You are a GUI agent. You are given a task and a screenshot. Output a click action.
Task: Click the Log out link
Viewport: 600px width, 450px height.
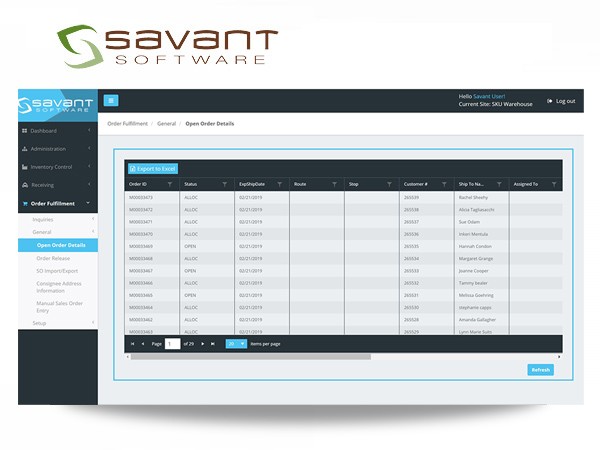561,101
